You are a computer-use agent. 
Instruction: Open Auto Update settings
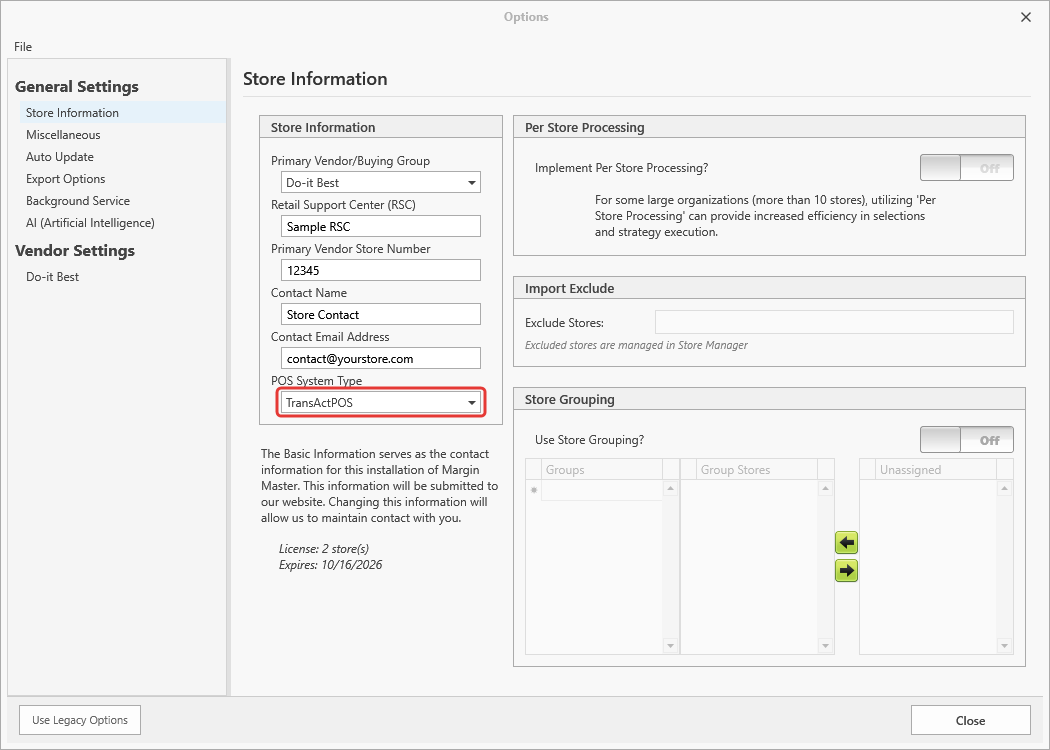60,157
